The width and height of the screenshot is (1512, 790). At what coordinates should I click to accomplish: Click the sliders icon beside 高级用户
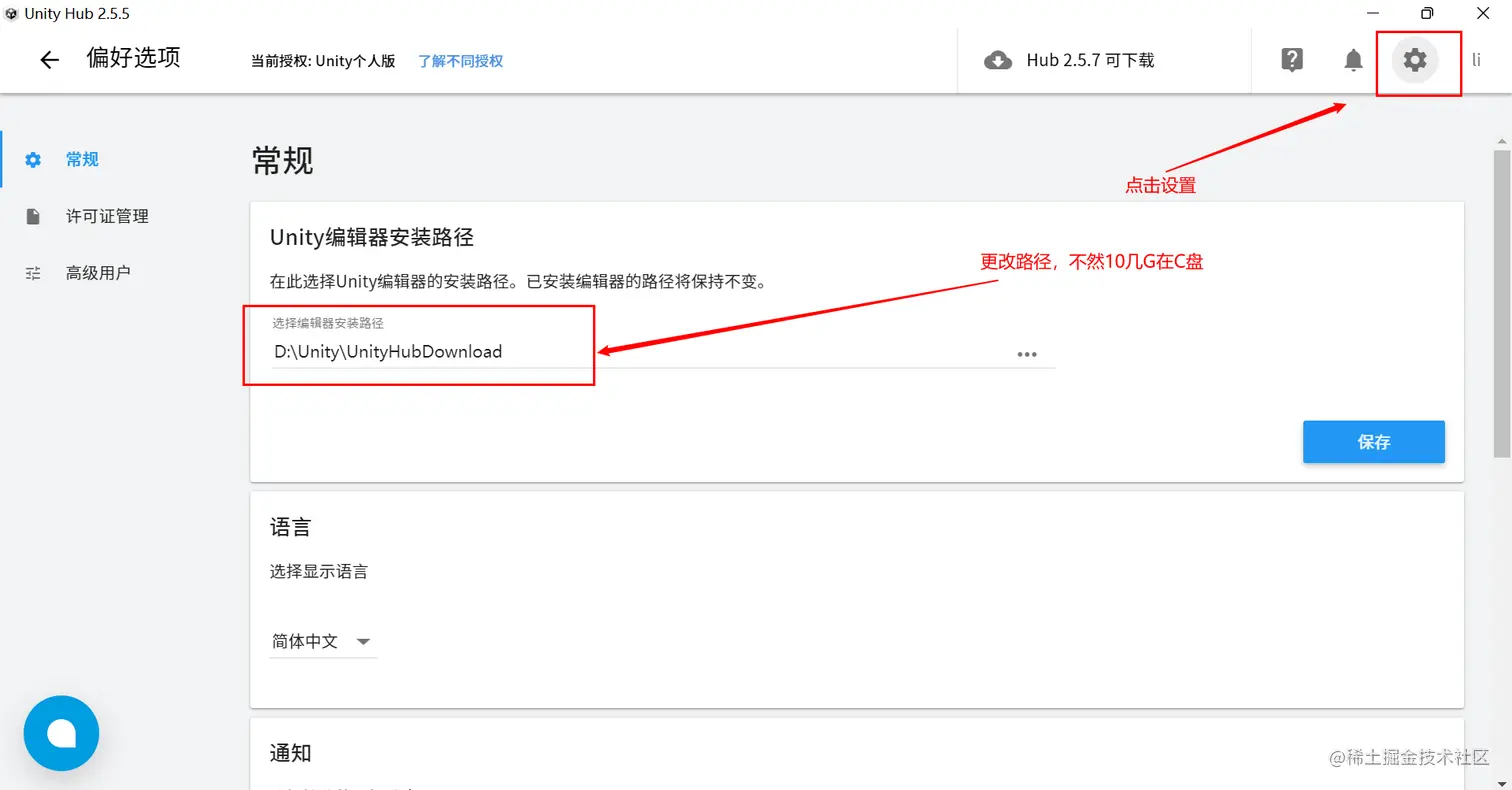pyautogui.click(x=34, y=272)
